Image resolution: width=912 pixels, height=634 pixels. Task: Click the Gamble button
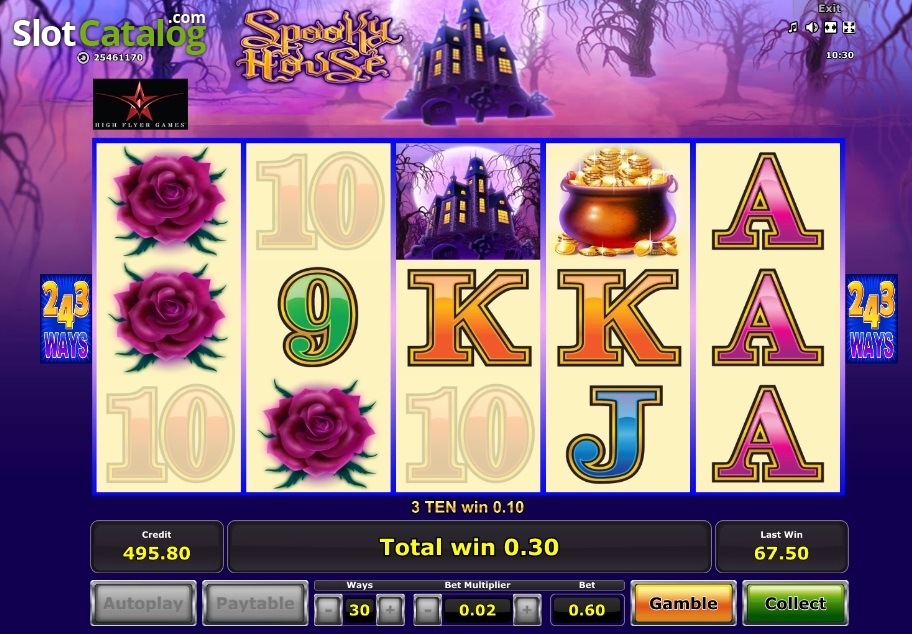pos(683,603)
